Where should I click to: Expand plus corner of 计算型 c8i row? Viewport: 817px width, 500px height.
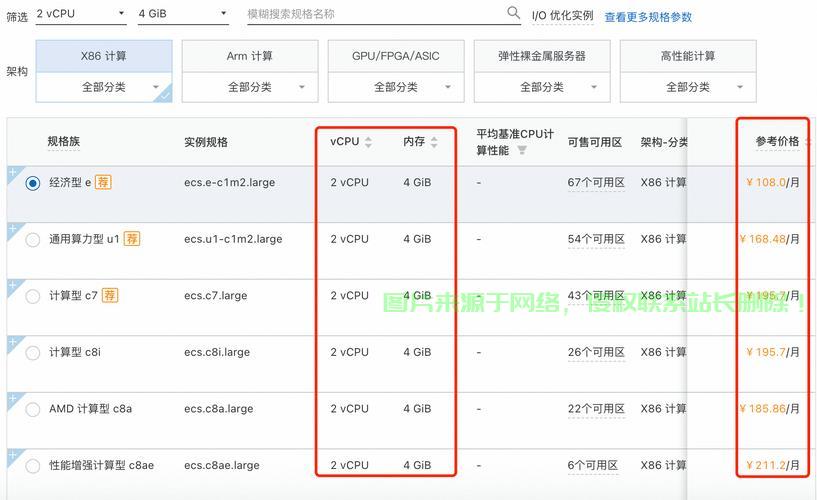(13, 342)
